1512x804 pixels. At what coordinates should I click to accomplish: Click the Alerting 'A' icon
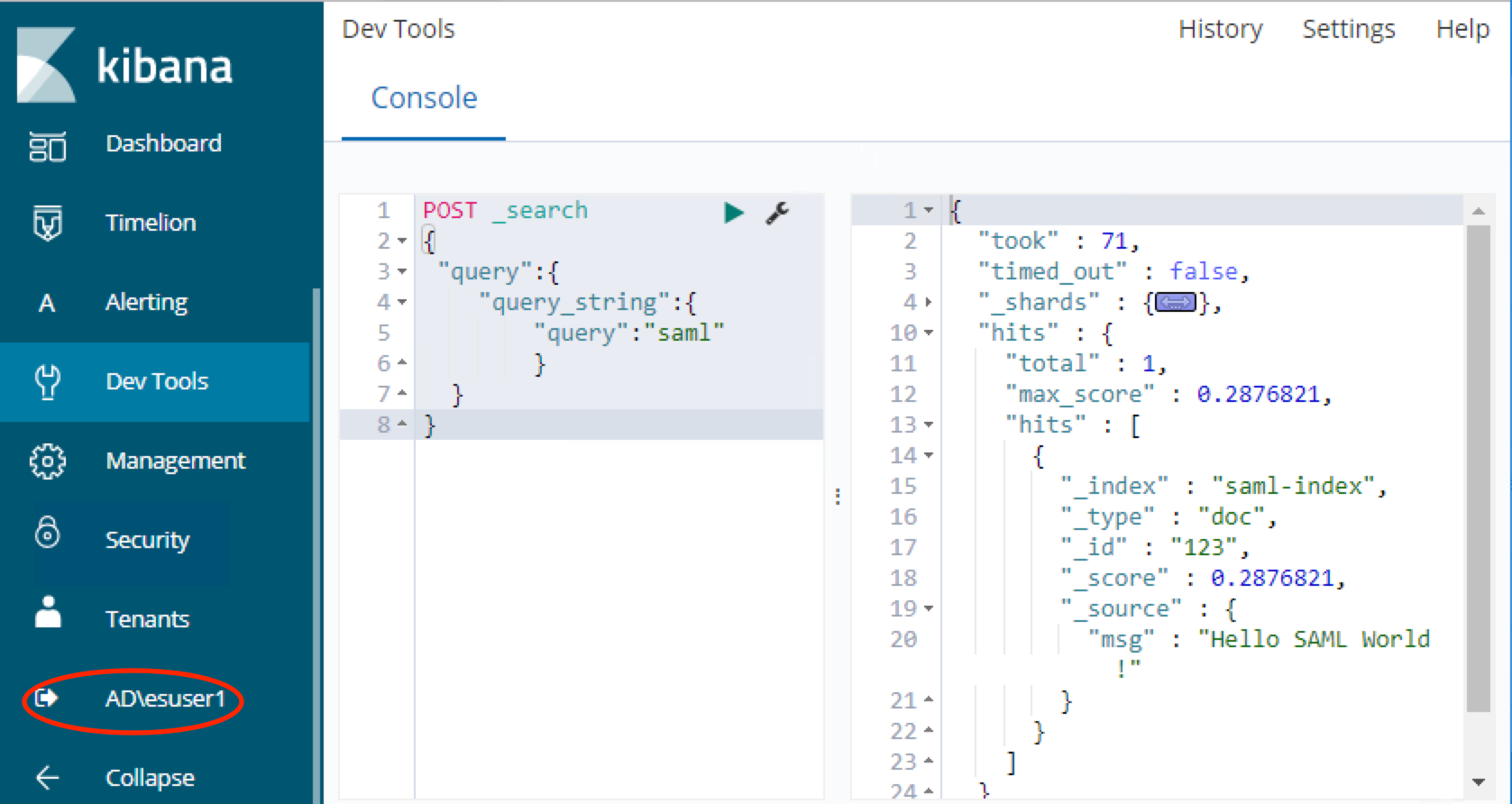point(47,303)
